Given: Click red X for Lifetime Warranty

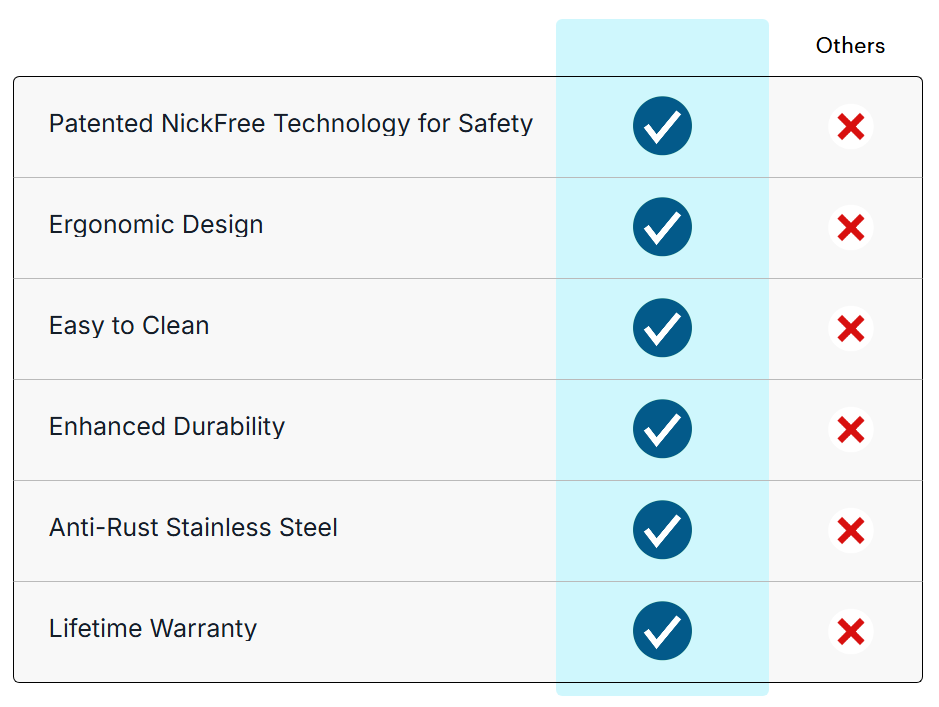Looking at the screenshot, I should tap(851, 631).
